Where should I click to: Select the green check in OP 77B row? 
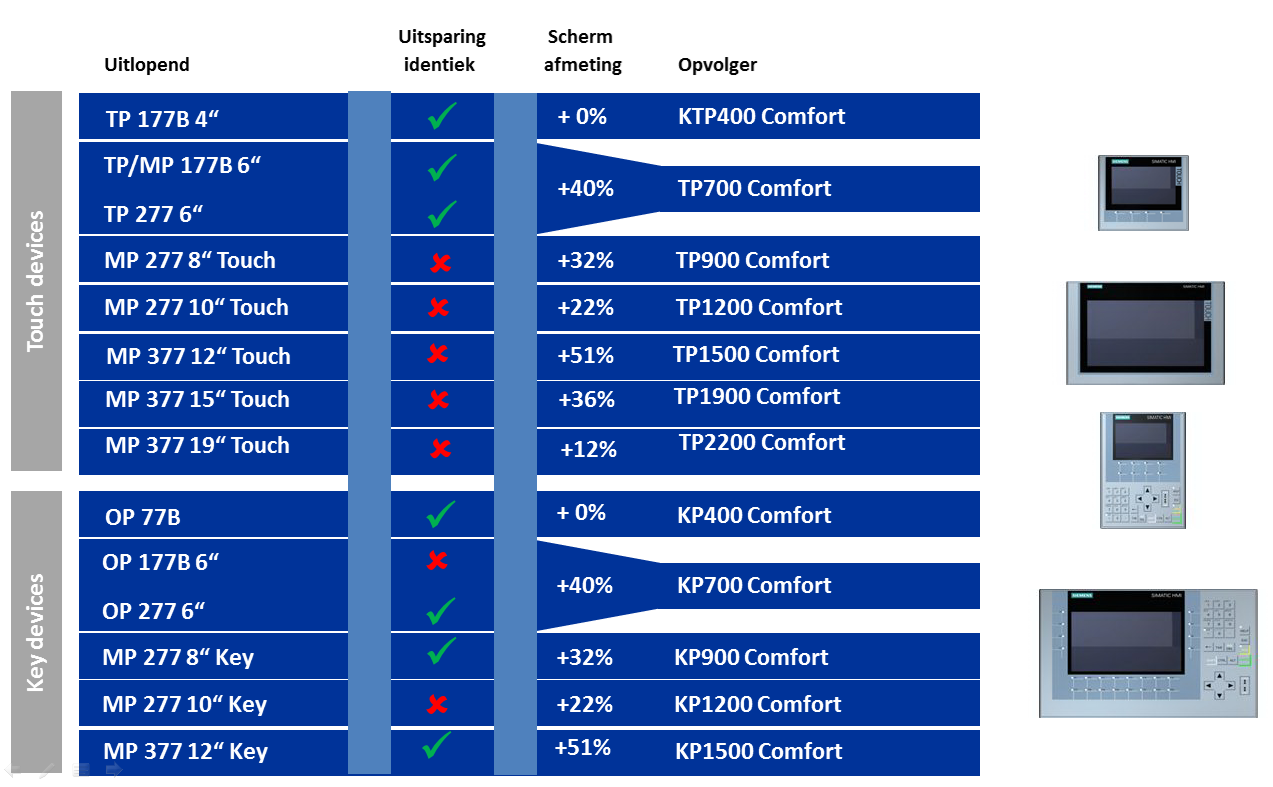point(440,515)
